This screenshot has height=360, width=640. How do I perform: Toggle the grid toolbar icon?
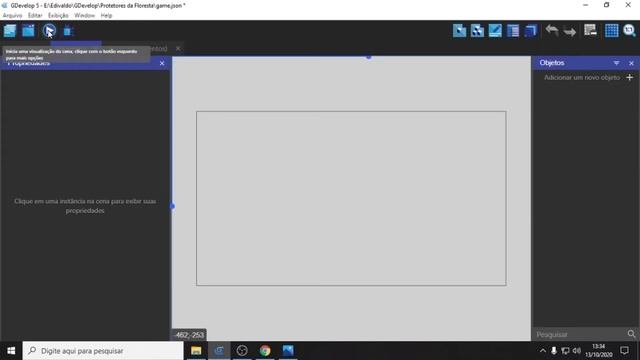[x=611, y=31]
